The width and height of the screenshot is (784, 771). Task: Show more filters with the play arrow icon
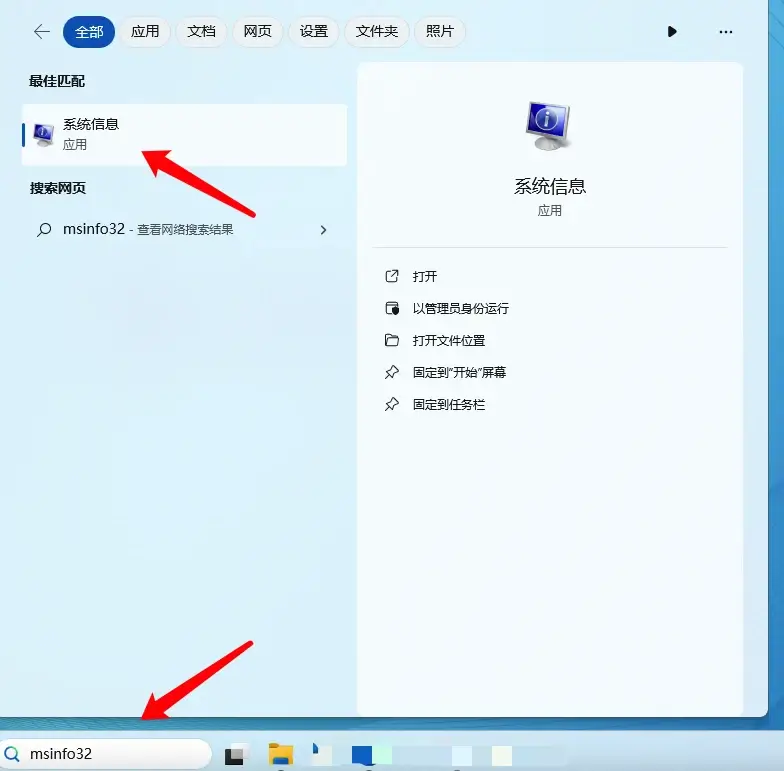click(x=672, y=32)
